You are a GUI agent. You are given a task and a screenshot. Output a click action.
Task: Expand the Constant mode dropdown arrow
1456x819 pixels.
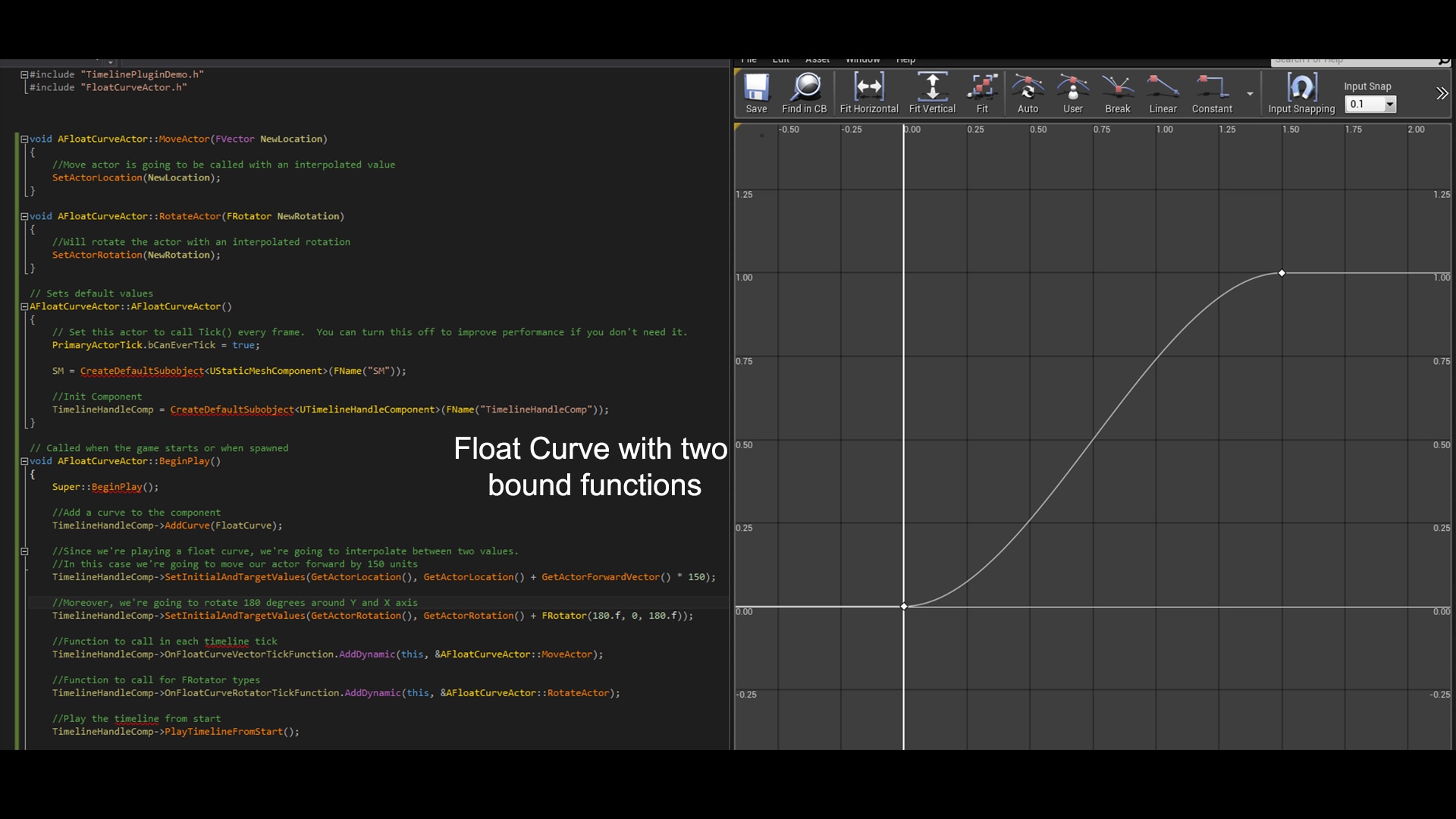click(1250, 93)
